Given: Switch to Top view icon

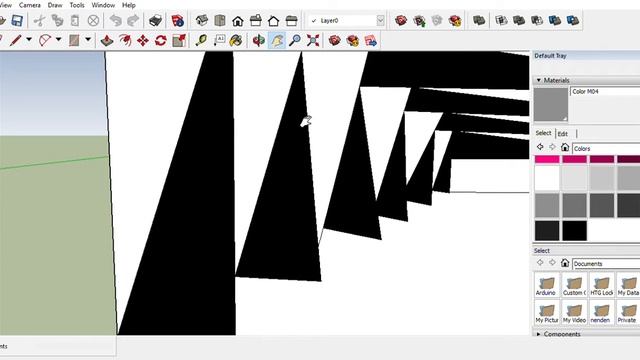Looking at the screenshot, I should [220, 20].
